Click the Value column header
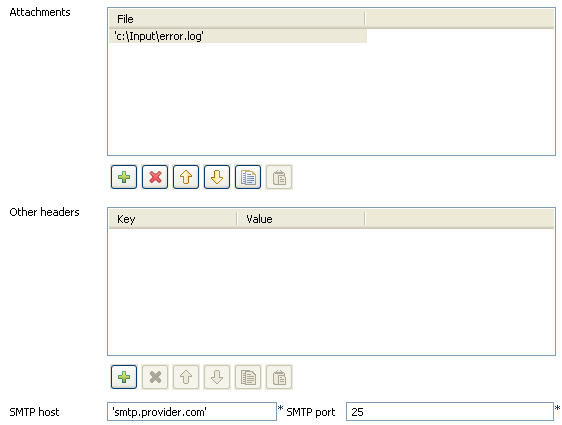This screenshot has height=425, width=562. click(x=301, y=219)
